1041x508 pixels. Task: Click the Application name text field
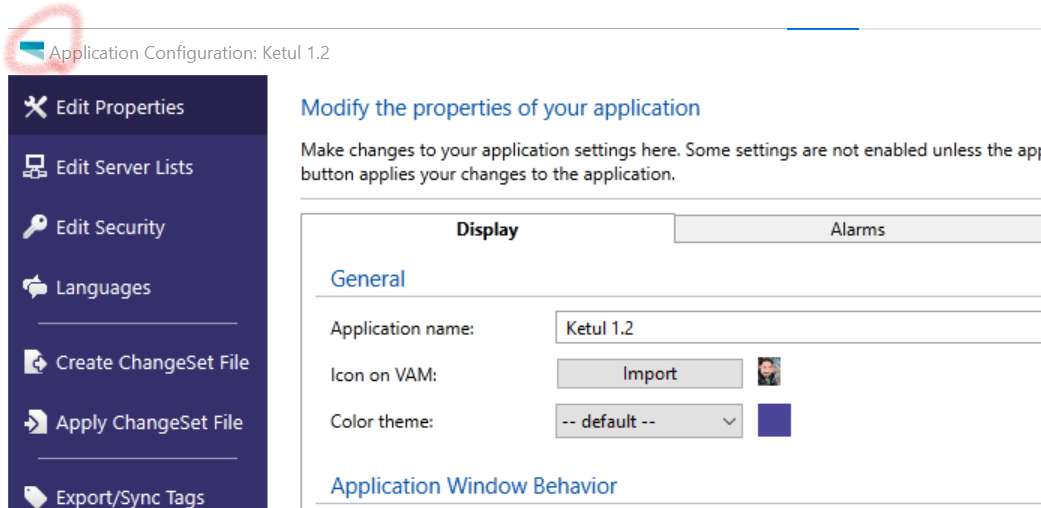pos(797,328)
